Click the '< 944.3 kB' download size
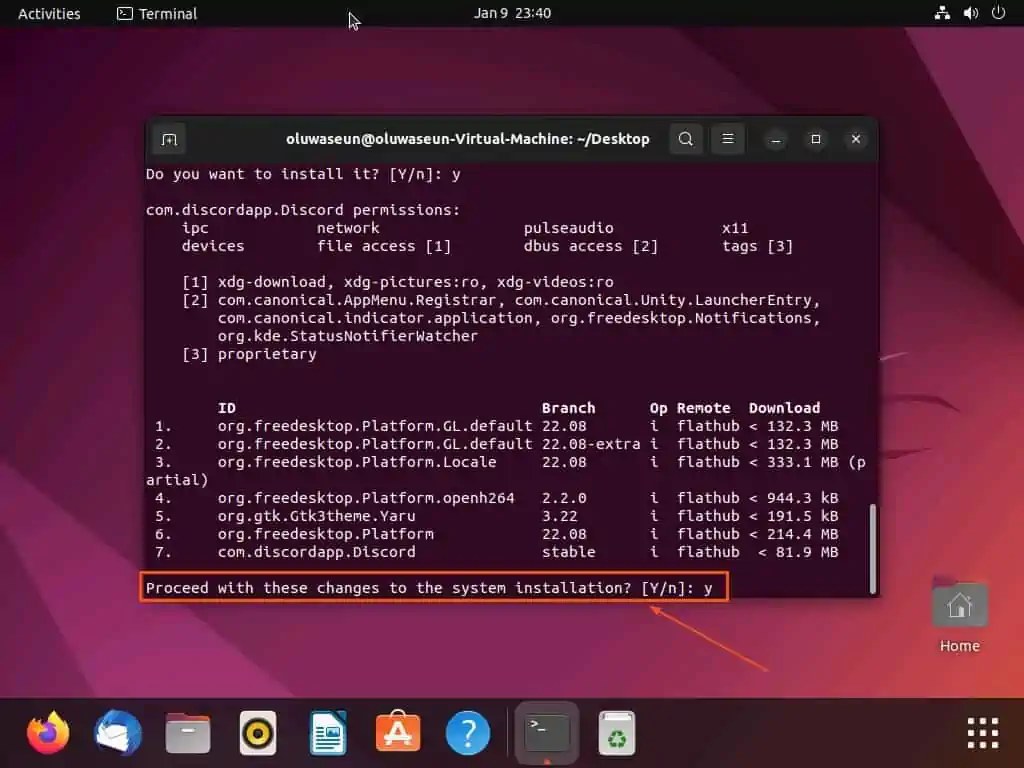 pos(793,498)
